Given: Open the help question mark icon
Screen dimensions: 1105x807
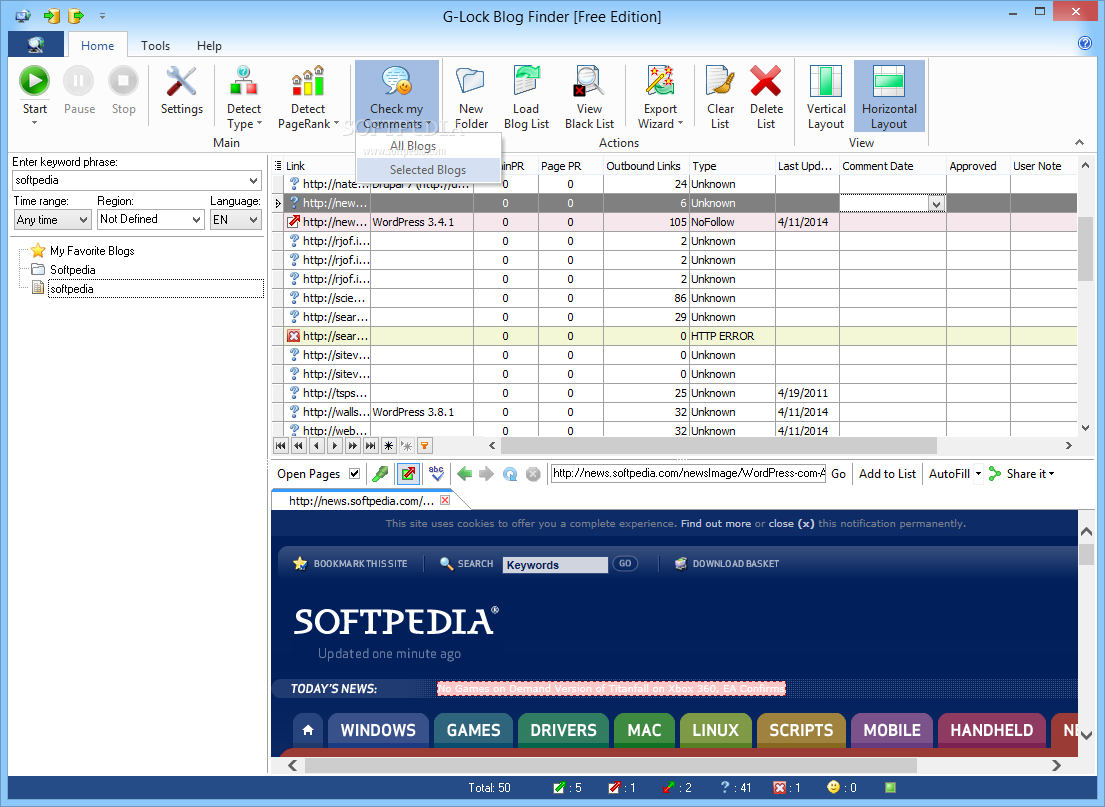Looking at the screenshot, I should point(1085,43).
